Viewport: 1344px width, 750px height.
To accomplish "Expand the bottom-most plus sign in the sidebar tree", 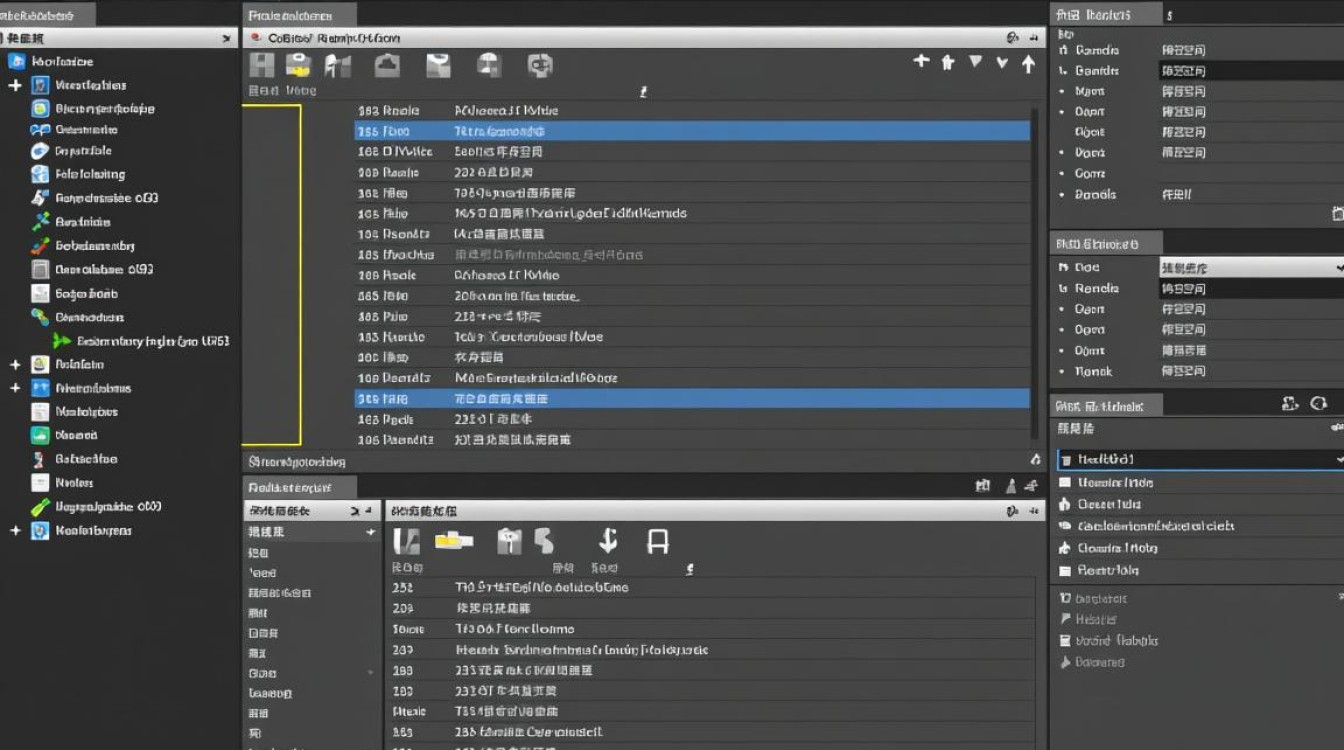I will (x=15, y=531).
